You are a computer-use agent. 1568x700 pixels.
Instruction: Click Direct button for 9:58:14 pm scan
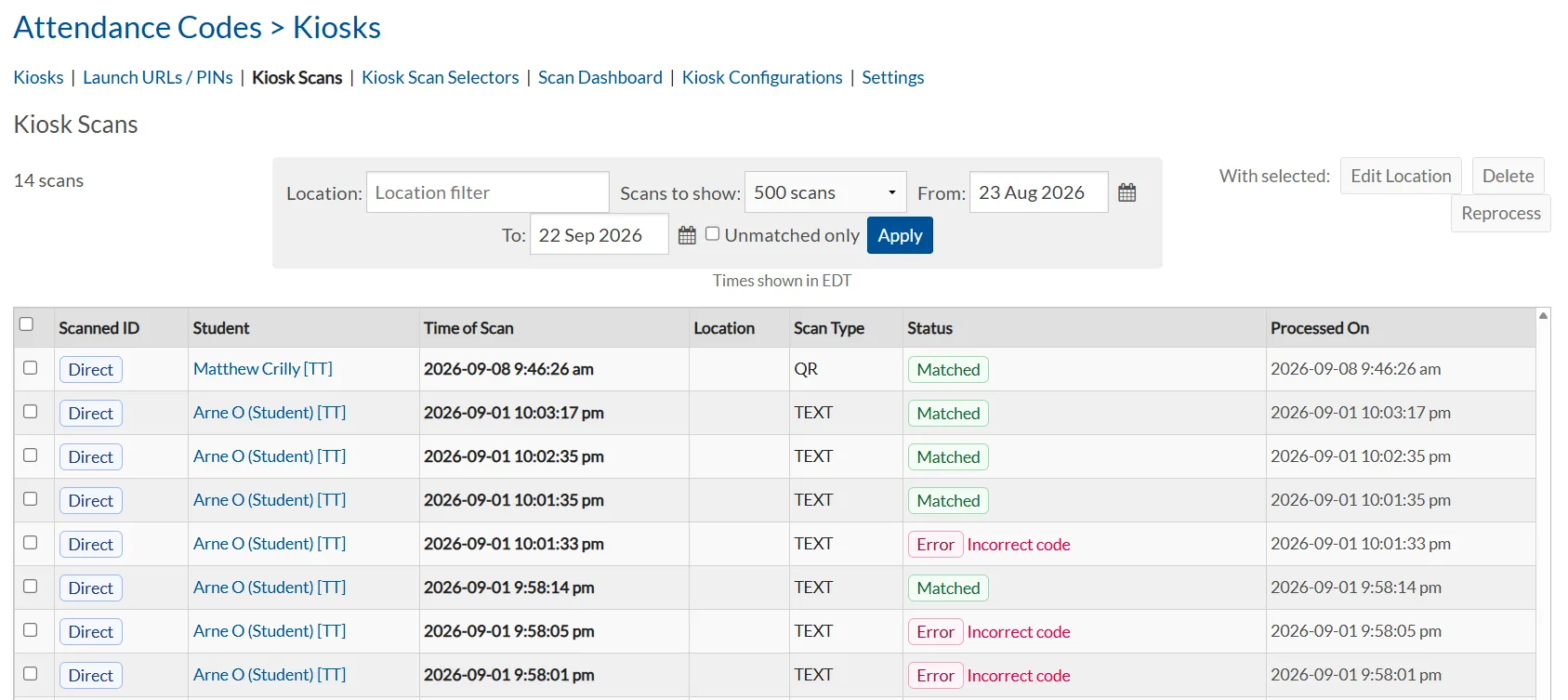tap(90, 588)
